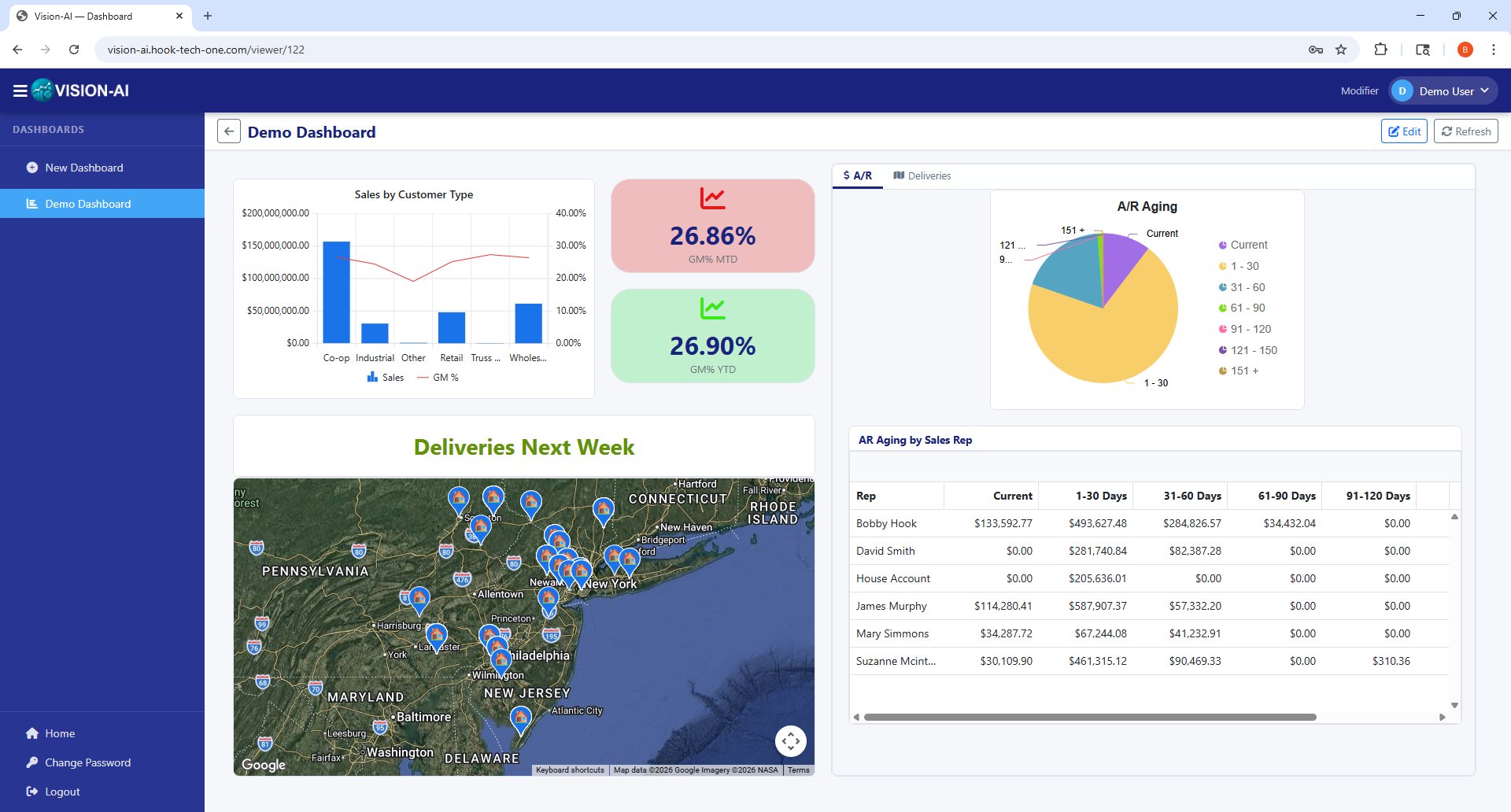This screenshot has height=812, width=1511.
Task: Click the horizontal scrollbar under AR Aging table
Action: pyautogui.click(x=1090, y=717)
